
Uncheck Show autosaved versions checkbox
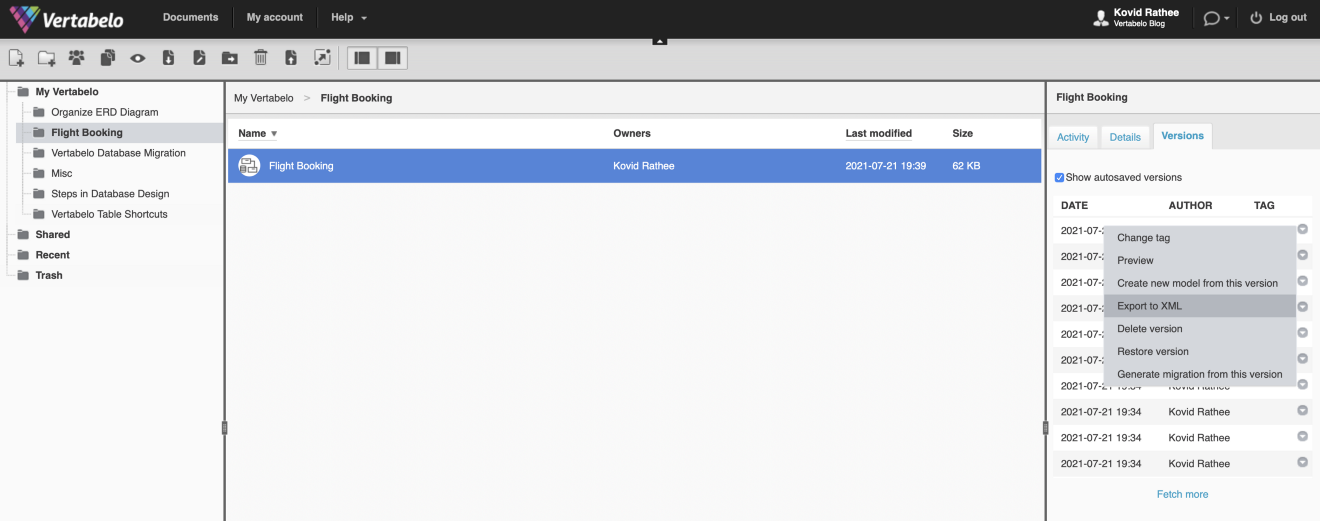click(1060, 178)
